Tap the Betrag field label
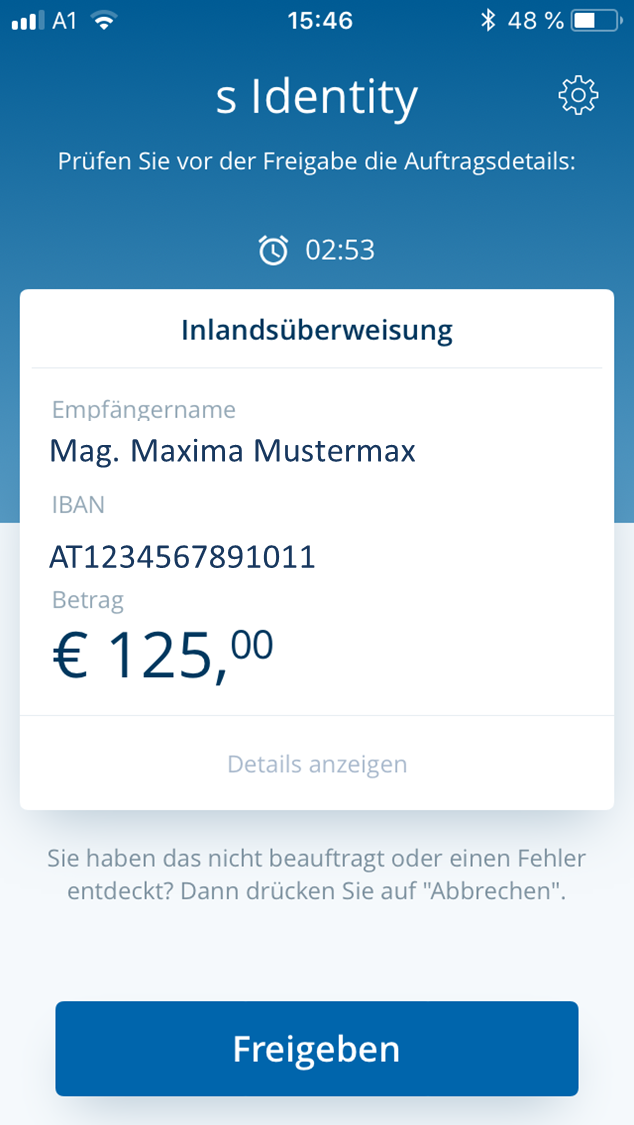 tap(88, 600)
